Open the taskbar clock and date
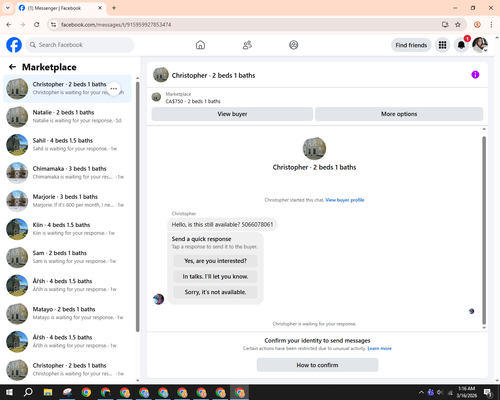The width and height of the screenshot is (500, 400). (x=466, y=392)
